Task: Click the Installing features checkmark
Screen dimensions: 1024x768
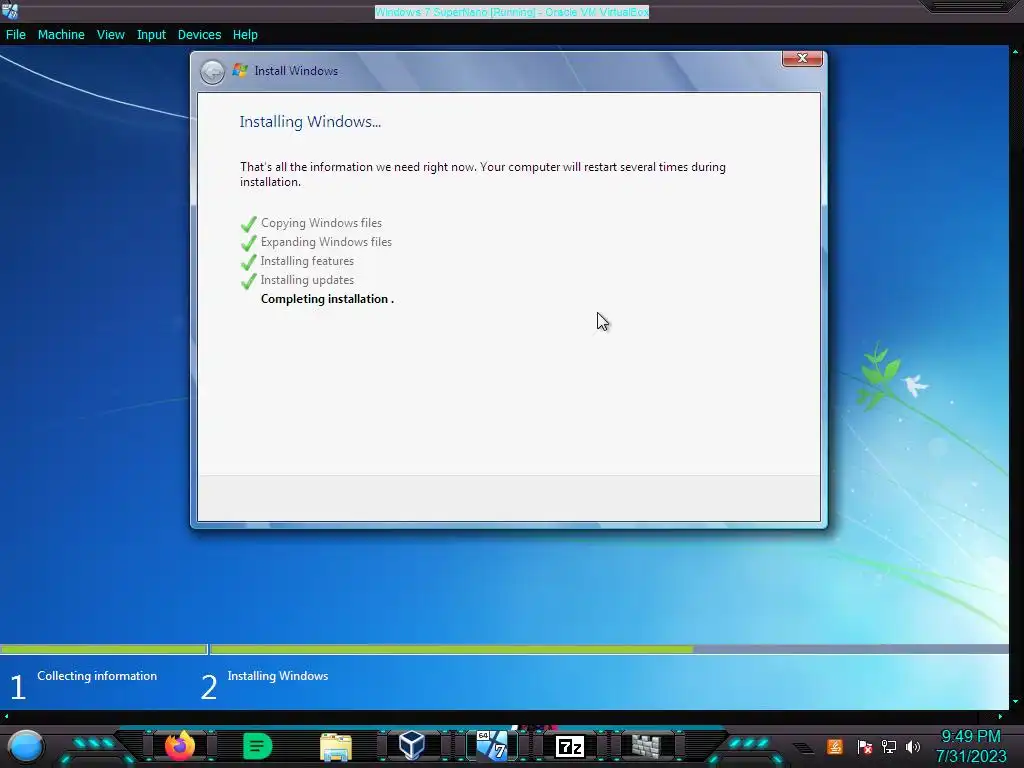Action: 249,261
